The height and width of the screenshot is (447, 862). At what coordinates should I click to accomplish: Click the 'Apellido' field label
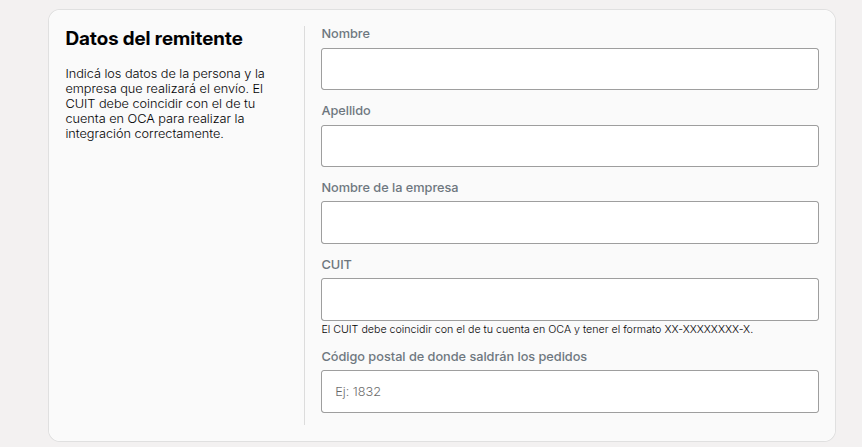[x=346, y=111]
